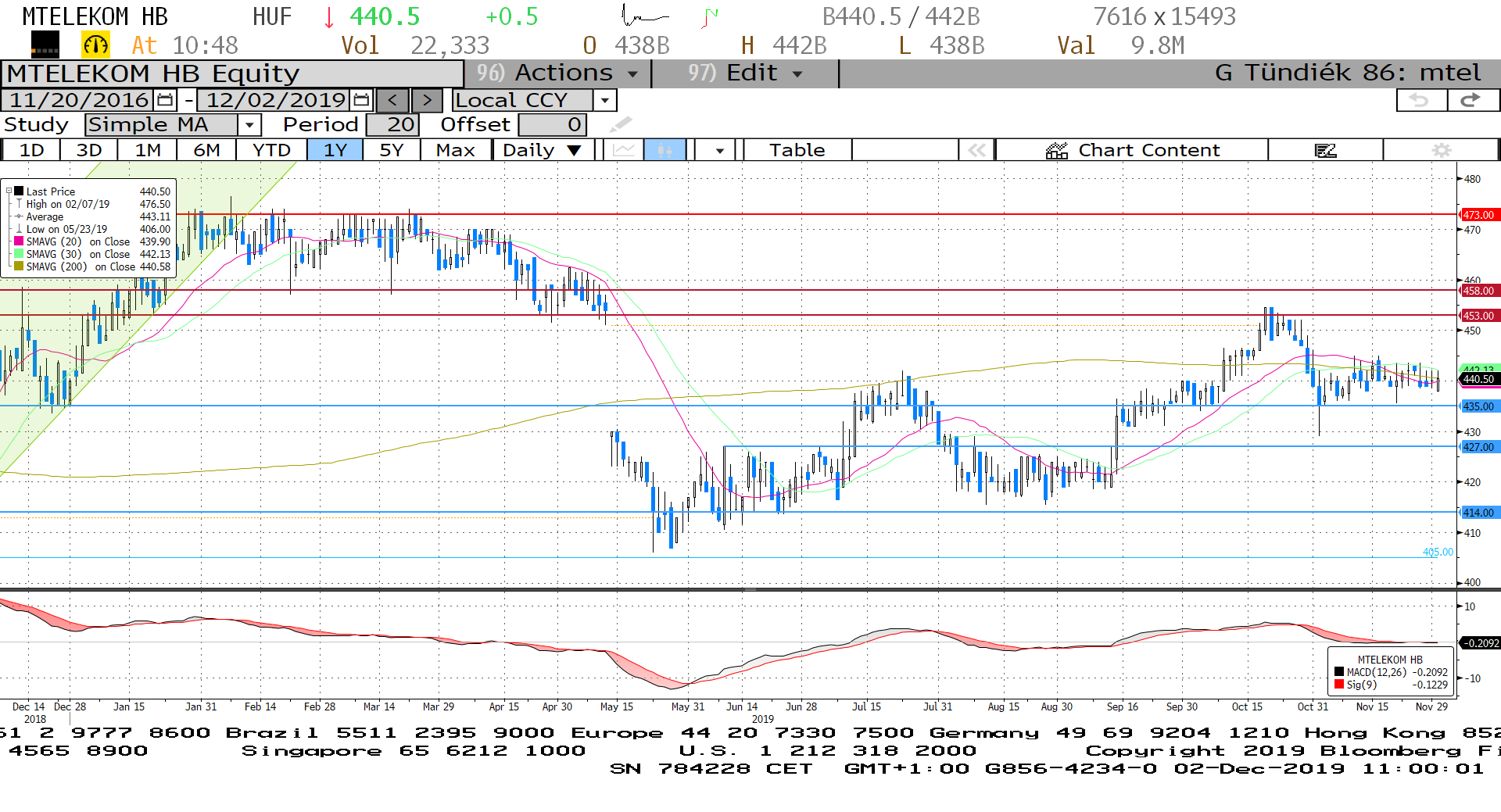The width and height of the screenshot is (1501, 812).
Task: Select the 6M time range tab
Action: click(206, 150)
